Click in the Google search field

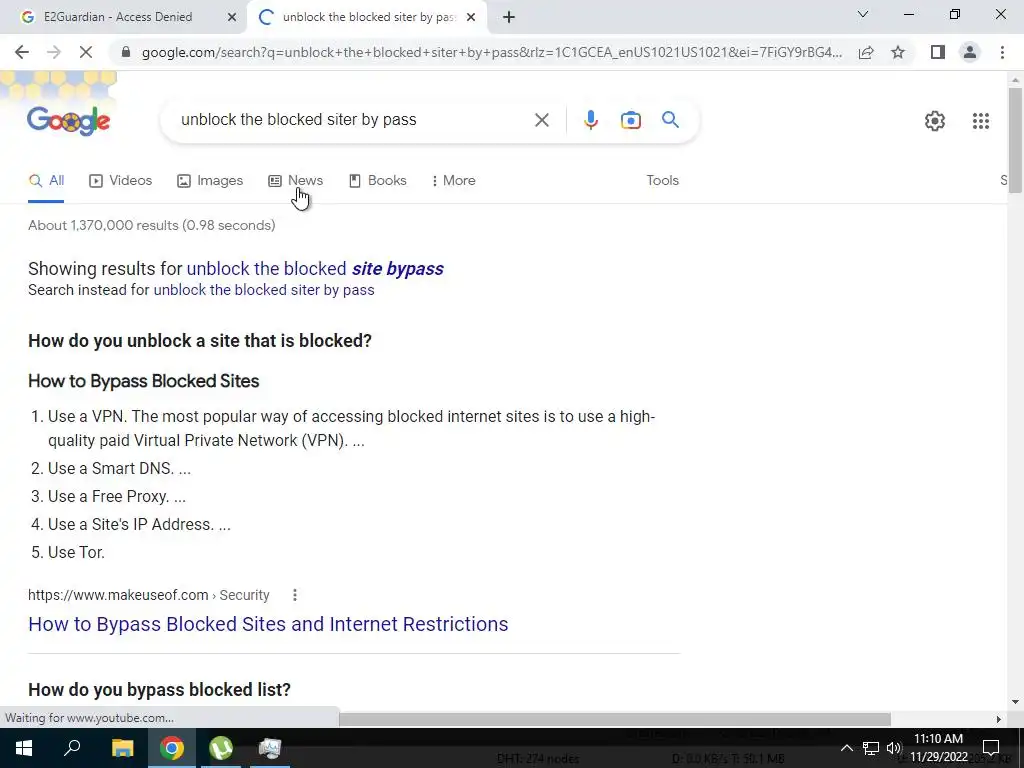click(x=353, y=120)
